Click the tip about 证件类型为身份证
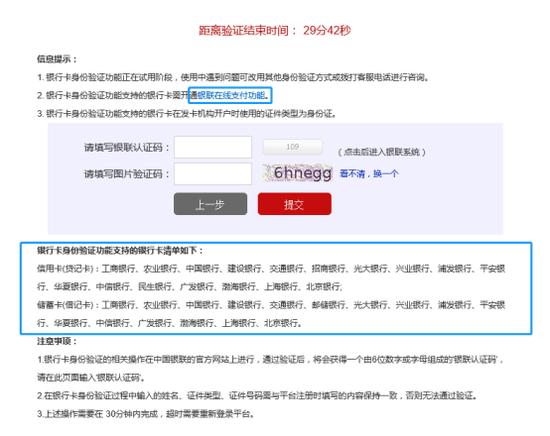 tap(187, 113)
